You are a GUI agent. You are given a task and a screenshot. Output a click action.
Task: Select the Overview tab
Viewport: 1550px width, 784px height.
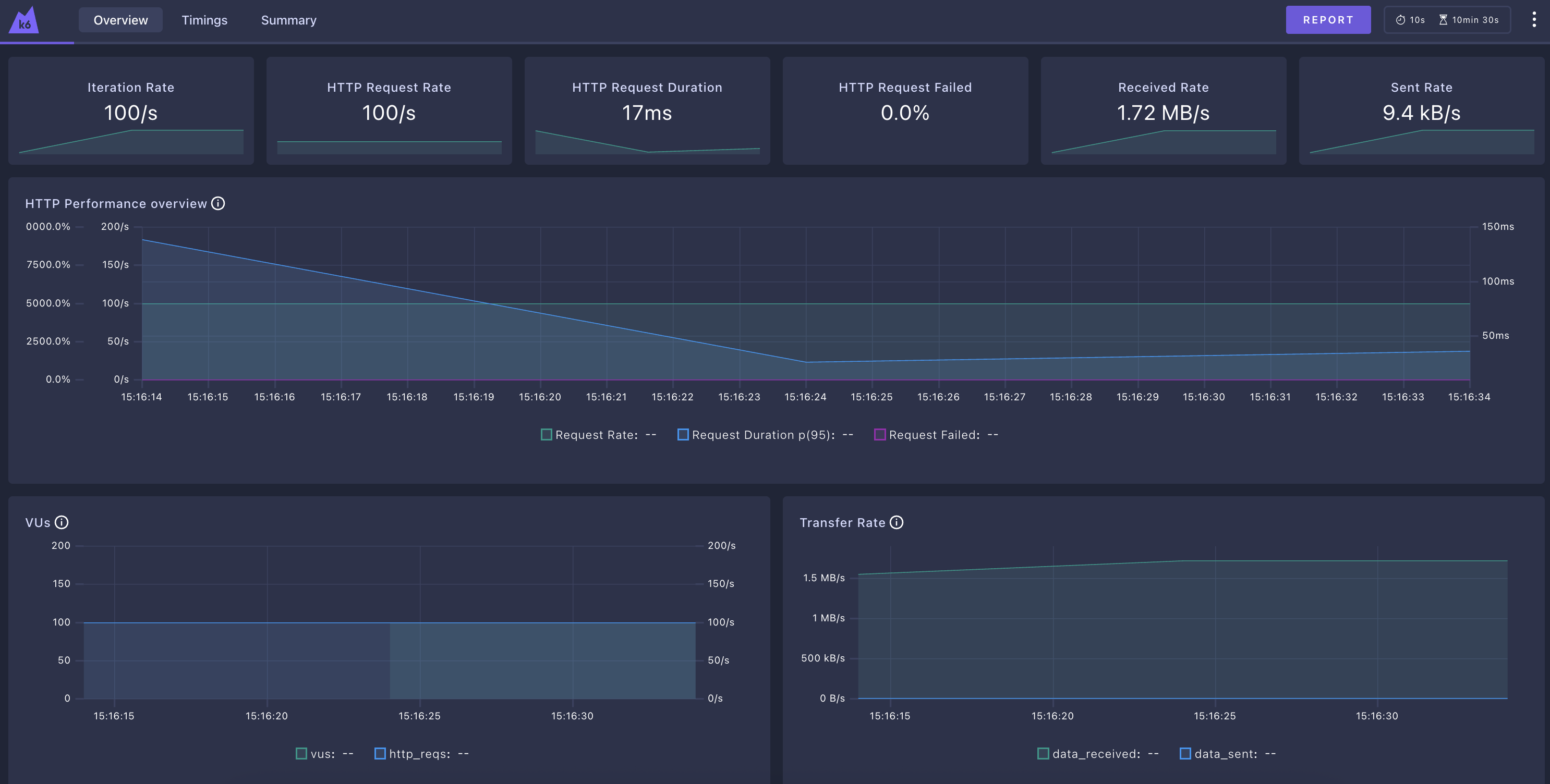pyautogui.click(x=120, y=20)
